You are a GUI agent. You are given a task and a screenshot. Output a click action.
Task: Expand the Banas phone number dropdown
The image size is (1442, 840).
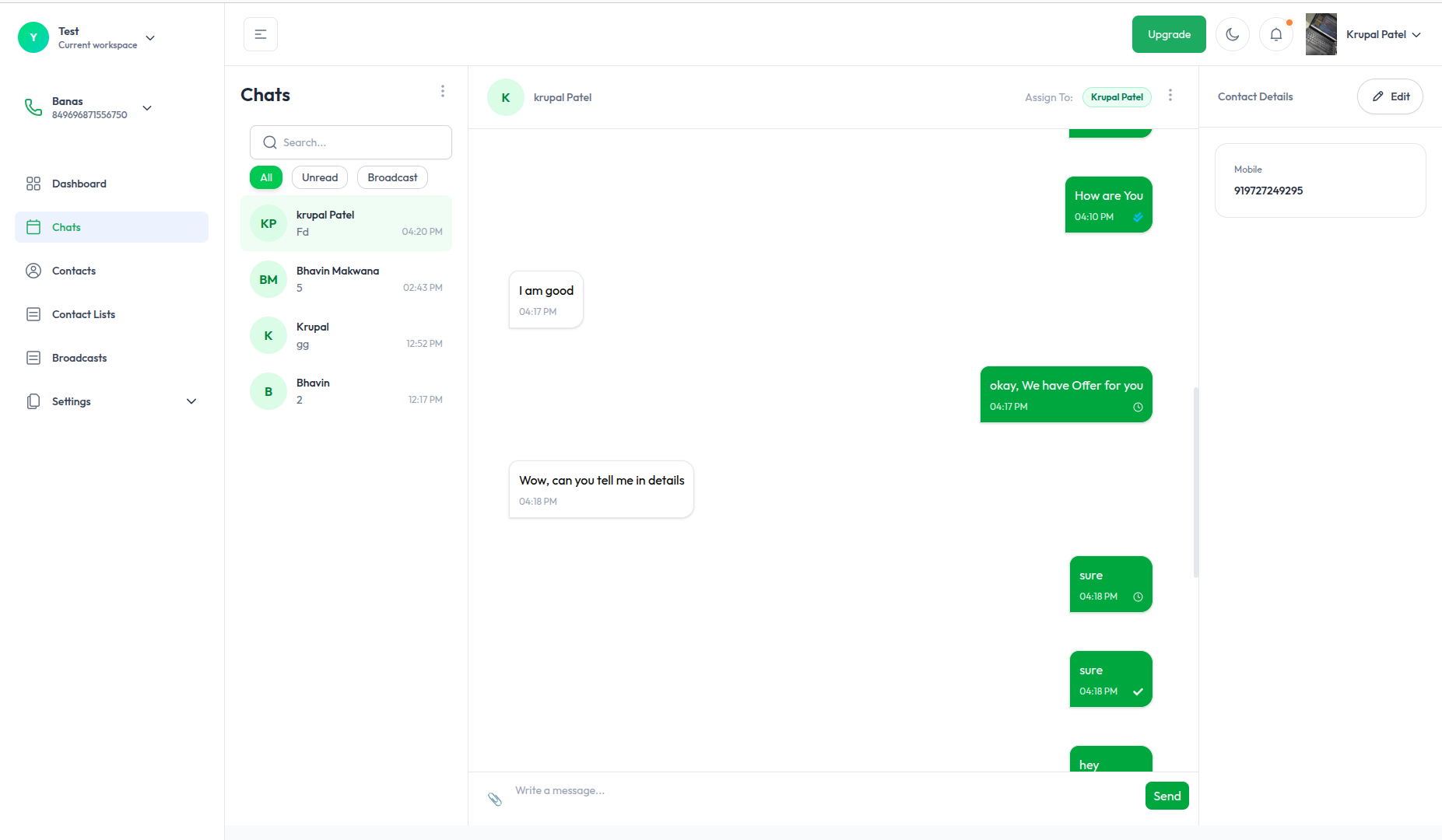point(147,108)
